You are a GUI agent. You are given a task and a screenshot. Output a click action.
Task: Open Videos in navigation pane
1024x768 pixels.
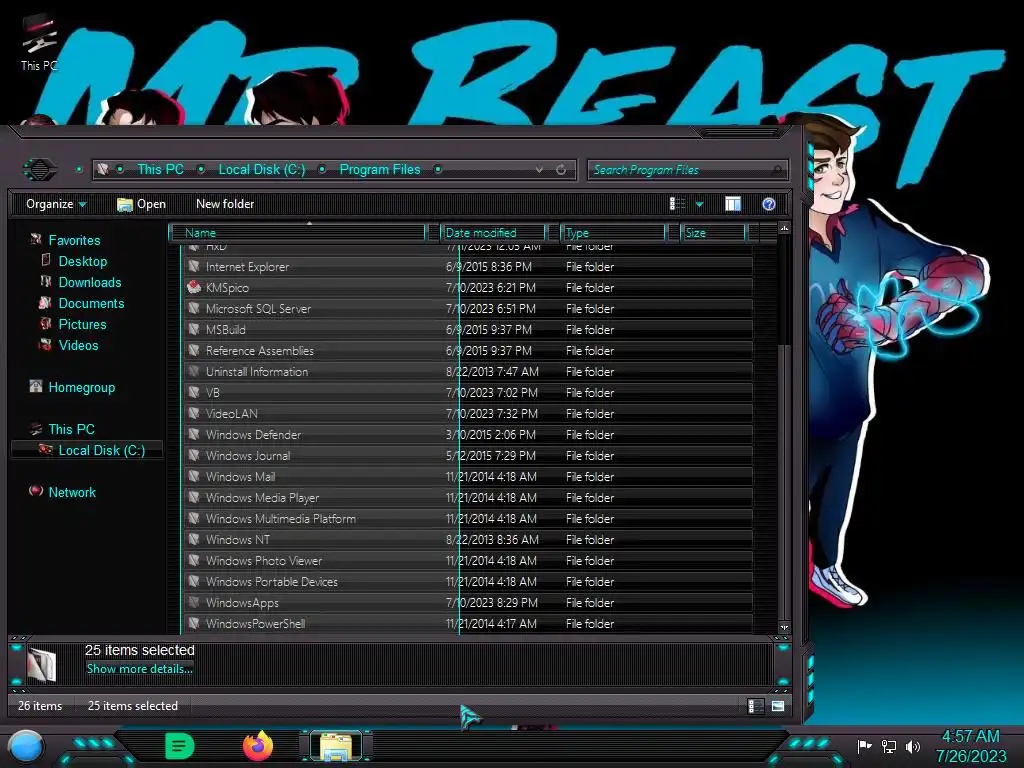(78, 345)
